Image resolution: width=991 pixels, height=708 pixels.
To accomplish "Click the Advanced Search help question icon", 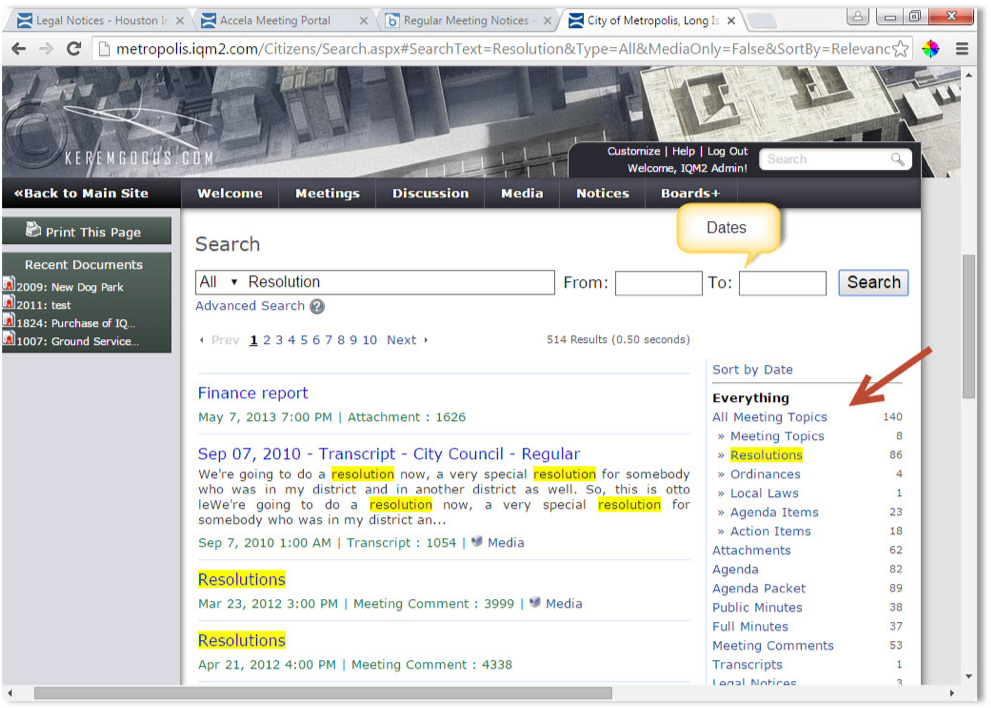I will coord(317,307).
